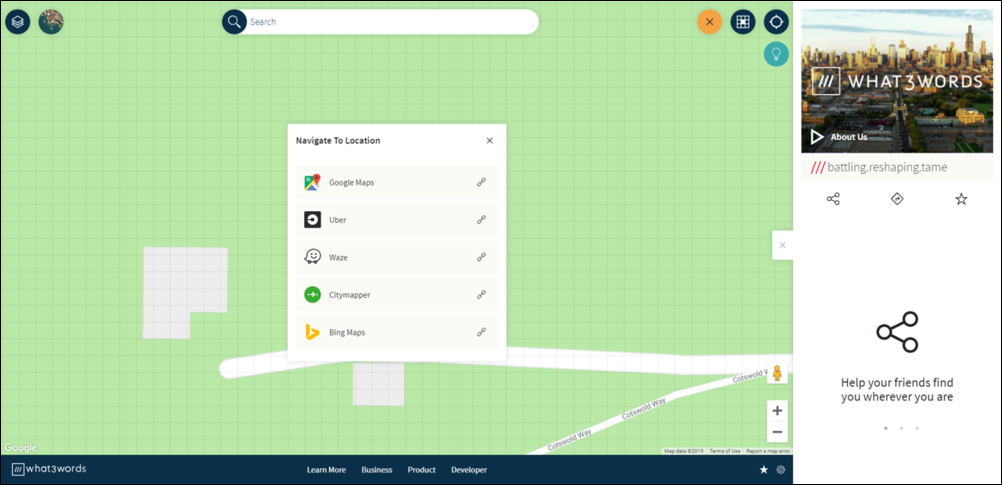The height and width of the screenshot is (485, 1002).
Task: Toggle the grid view button
Action: (x=743, y=22)
